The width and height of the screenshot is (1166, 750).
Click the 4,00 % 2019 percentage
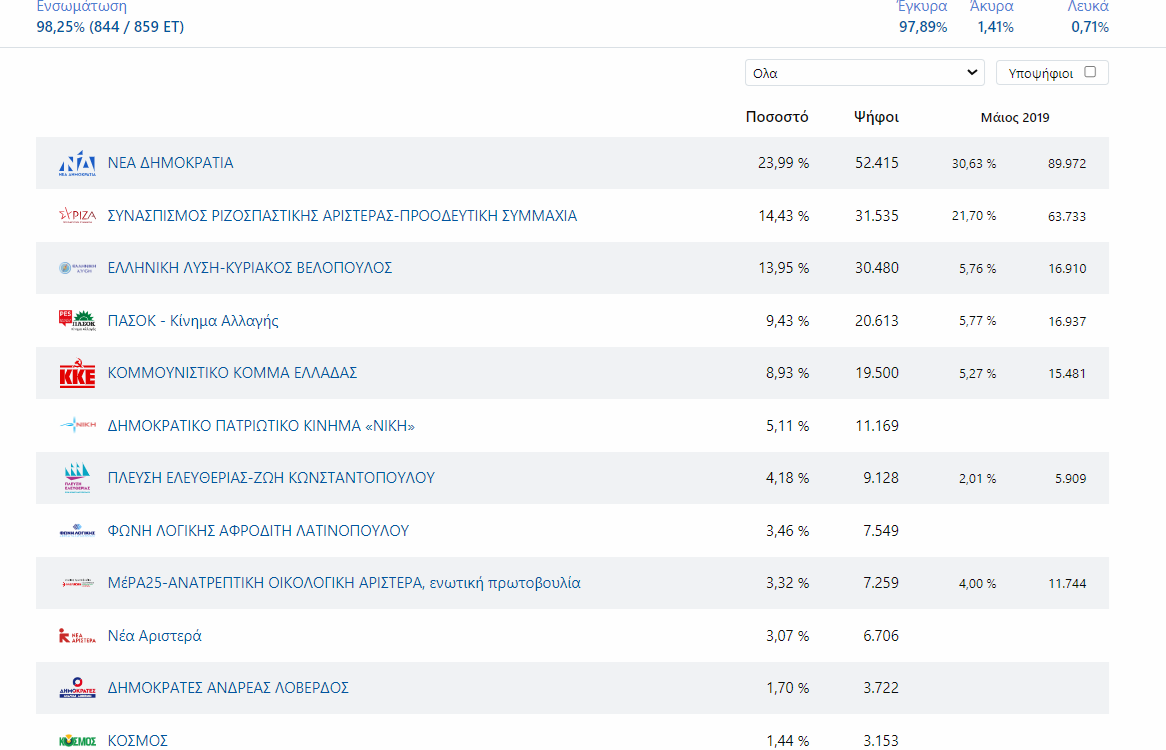click(x=977, y=583)
